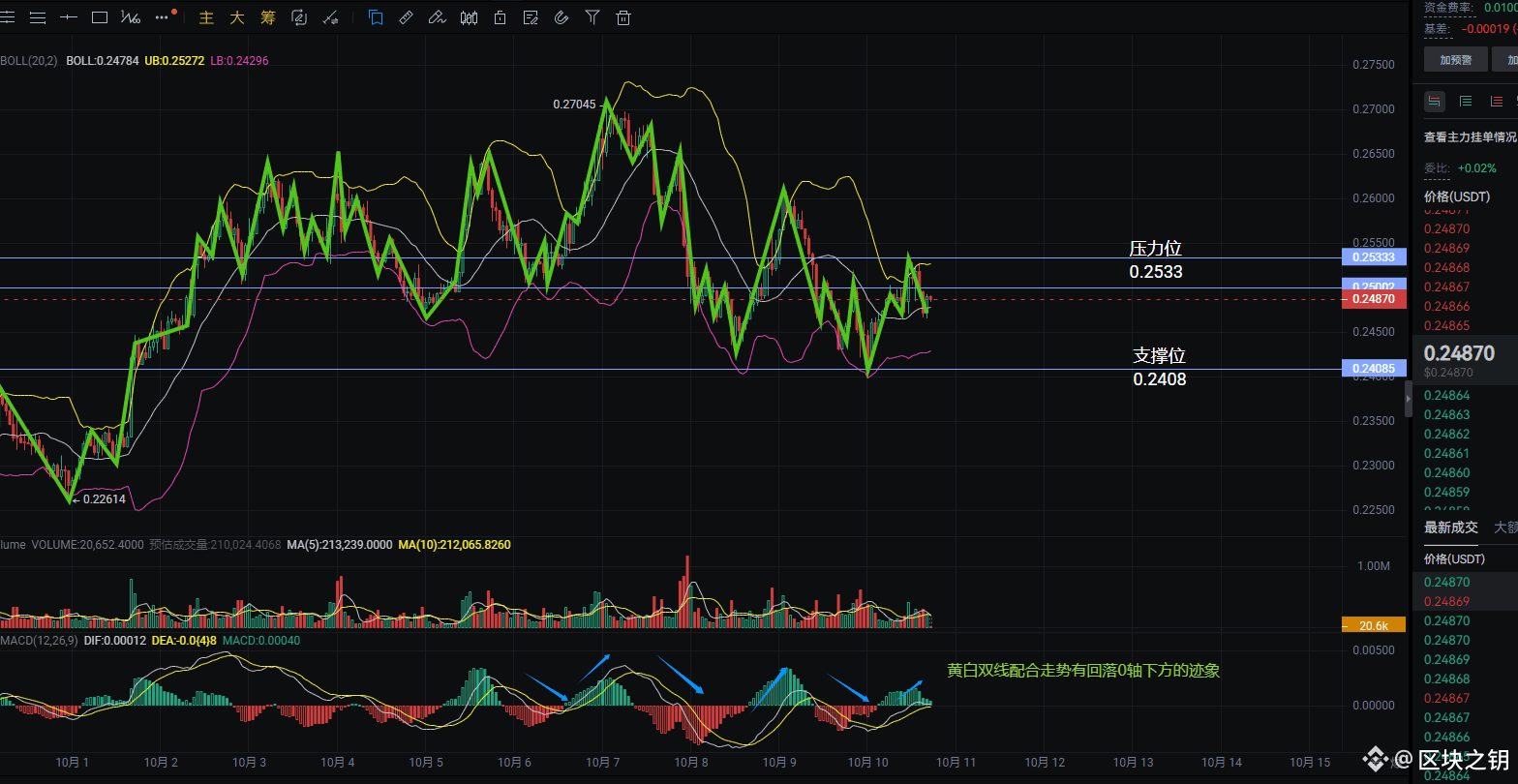
Task: Click the trash icon to delete drawings
Action: 623,17
